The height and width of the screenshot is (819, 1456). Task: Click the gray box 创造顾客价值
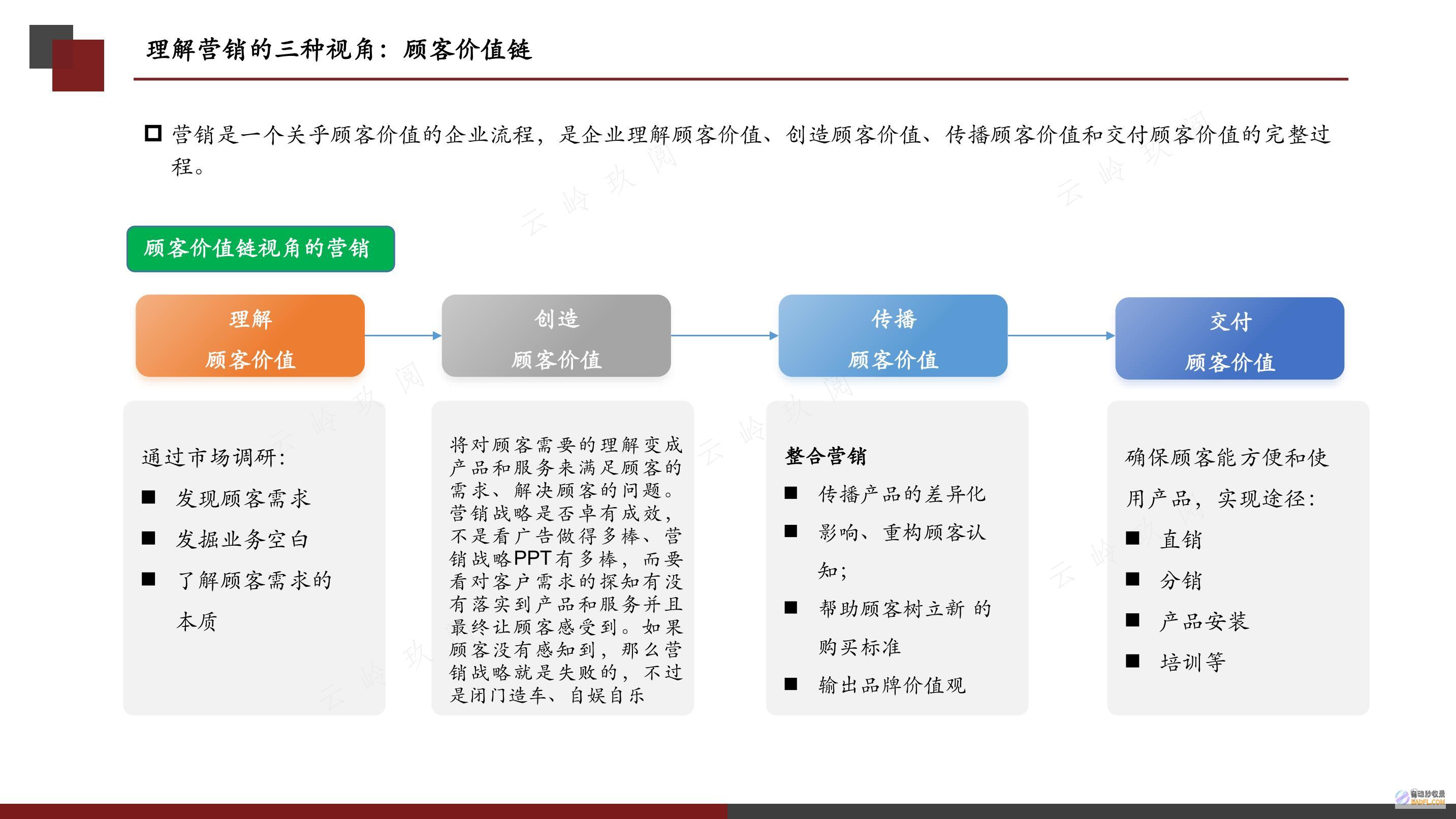[556, 336]
